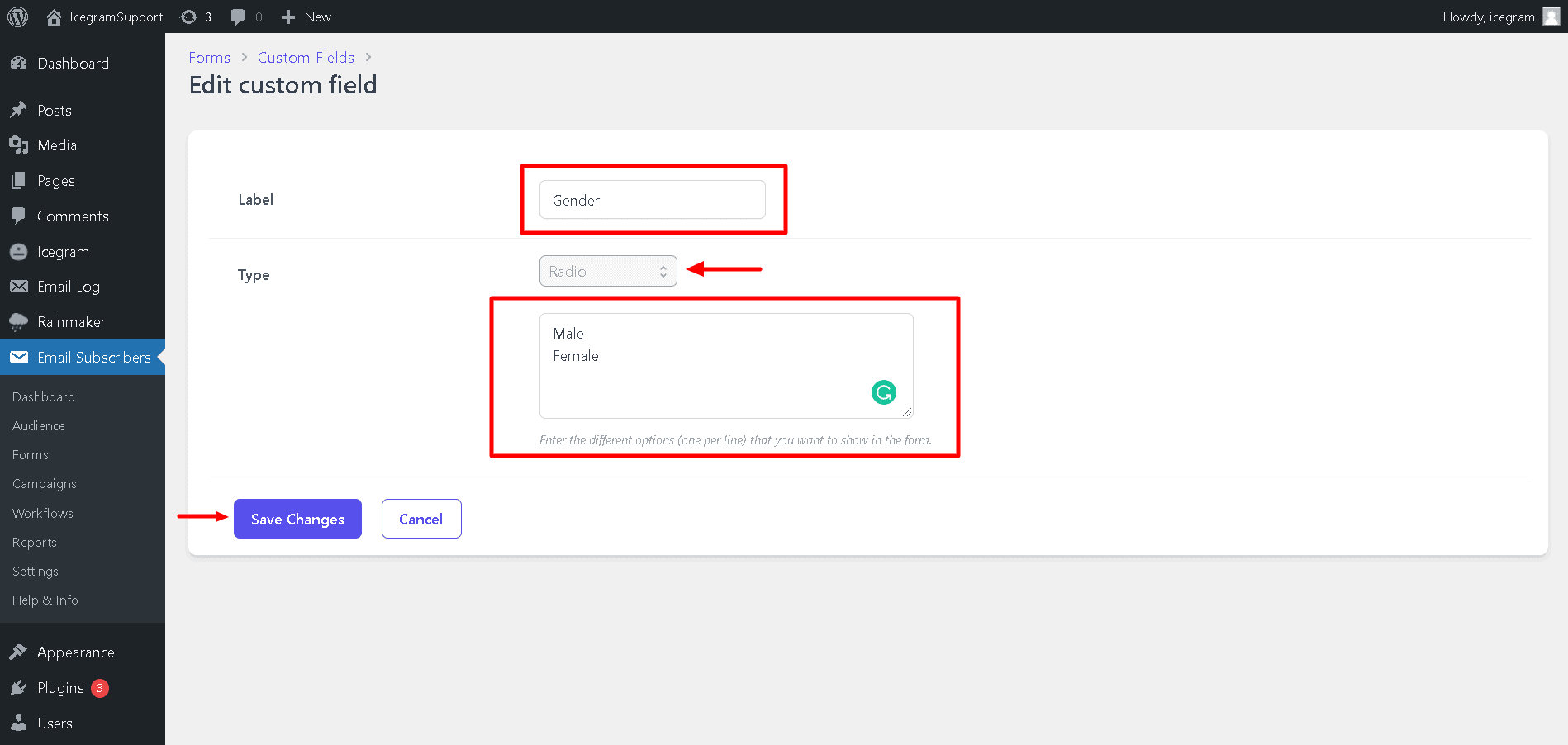Image resolution: width=1568 pixels, height=745 pixels.
Task: Click the textarea resize handle
Action: point(907,412)
